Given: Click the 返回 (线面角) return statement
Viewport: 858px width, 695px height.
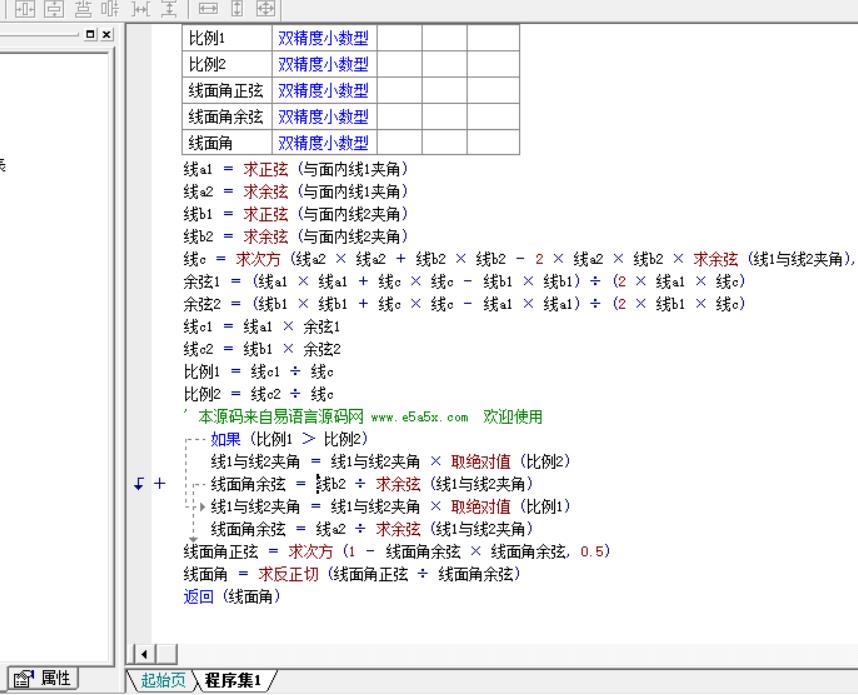Looking at the screenshot, I should pyautogui.click(x=232, y=597).
